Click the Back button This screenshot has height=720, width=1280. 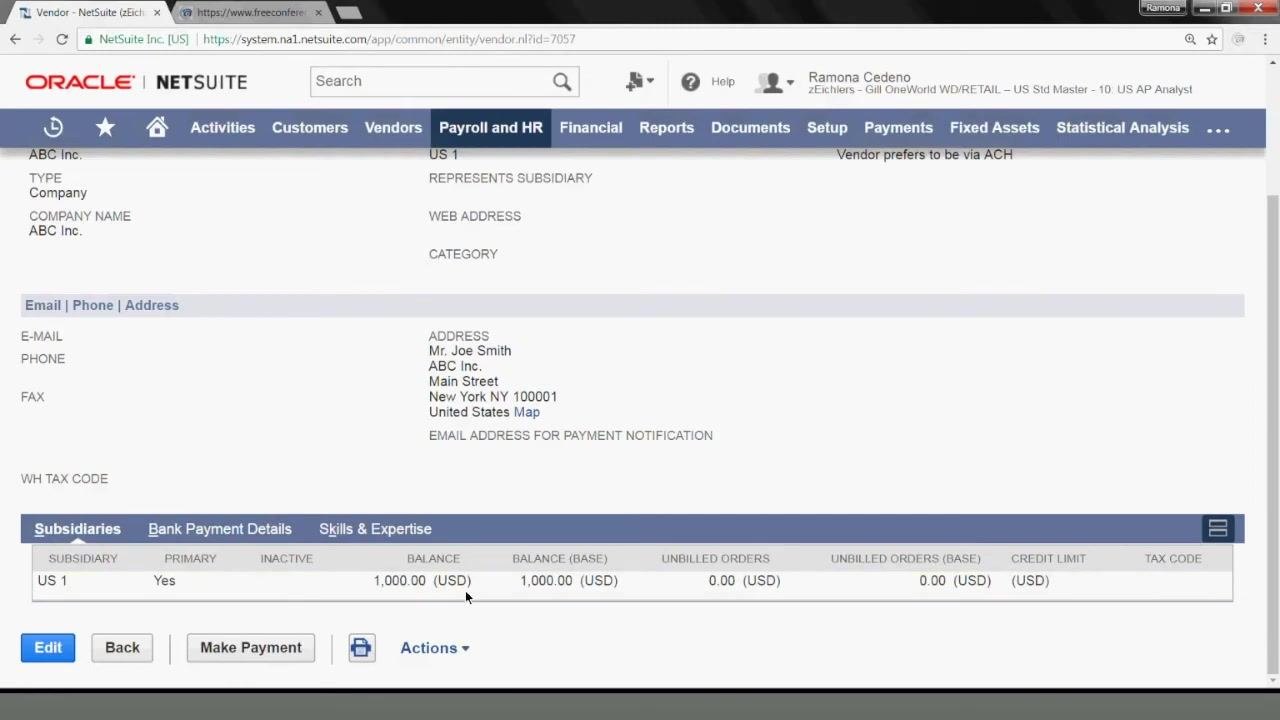tap(122, 648)
